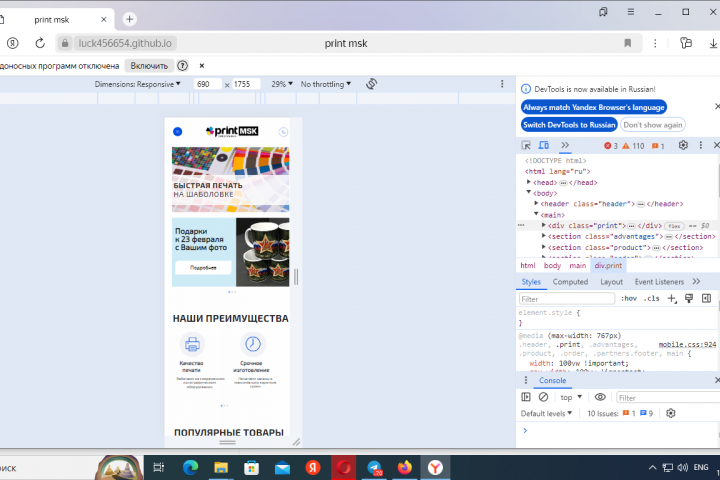Open the top context dropdown
Screen dimensions: 720x480
pyautogui.click(x=571, y=397)
